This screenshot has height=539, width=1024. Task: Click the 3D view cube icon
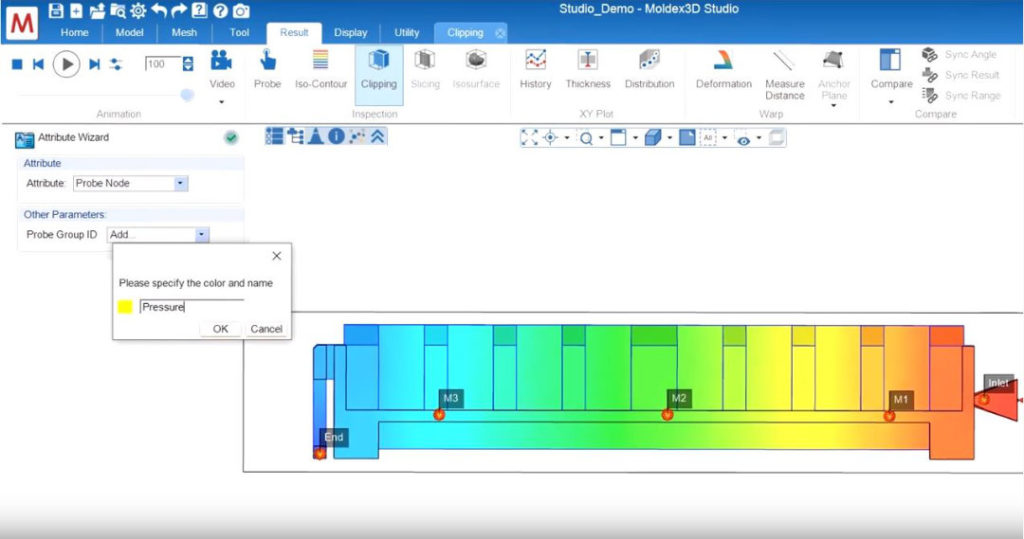(652, 138)
